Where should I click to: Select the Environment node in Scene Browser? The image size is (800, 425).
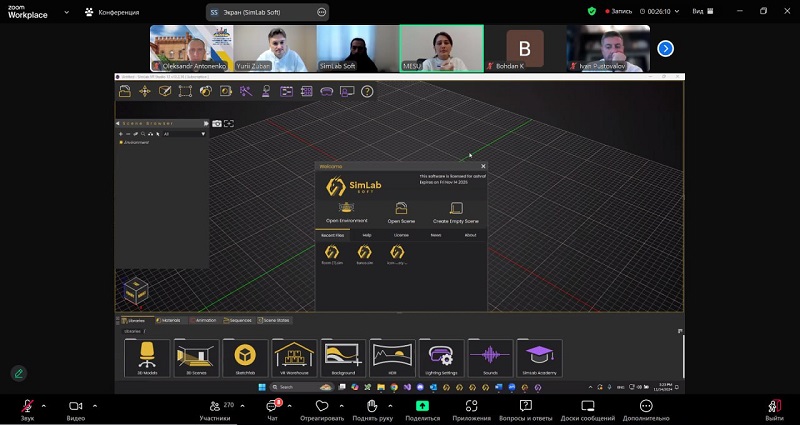click(x=134, y=142)
